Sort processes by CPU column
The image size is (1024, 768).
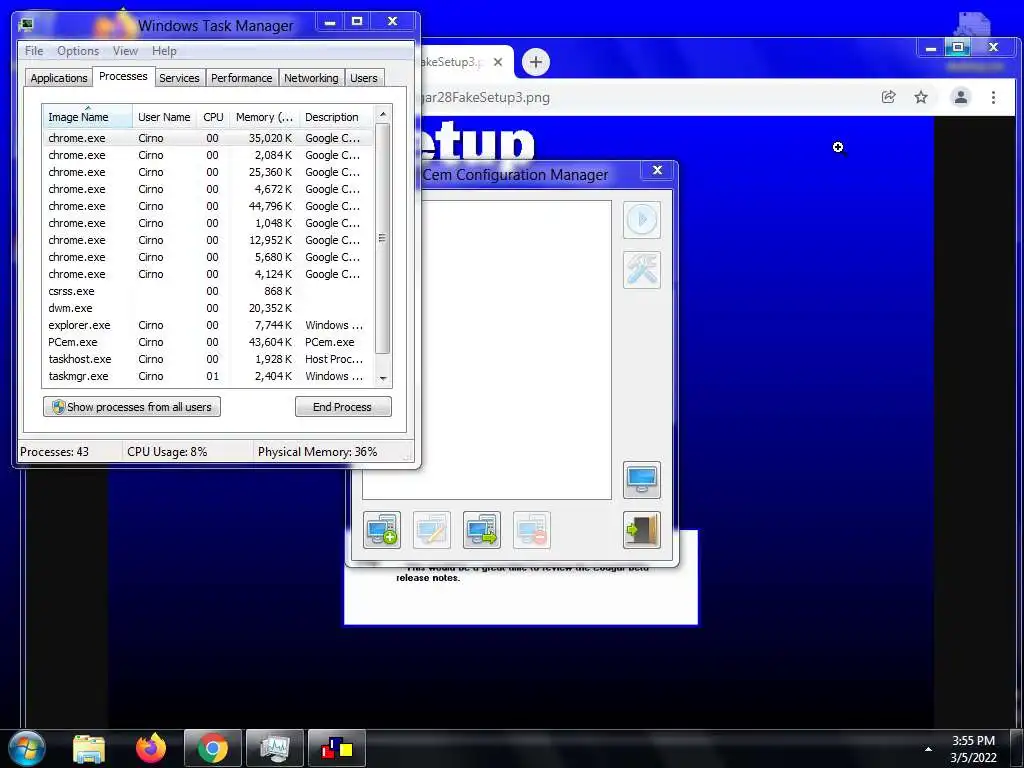213,117
